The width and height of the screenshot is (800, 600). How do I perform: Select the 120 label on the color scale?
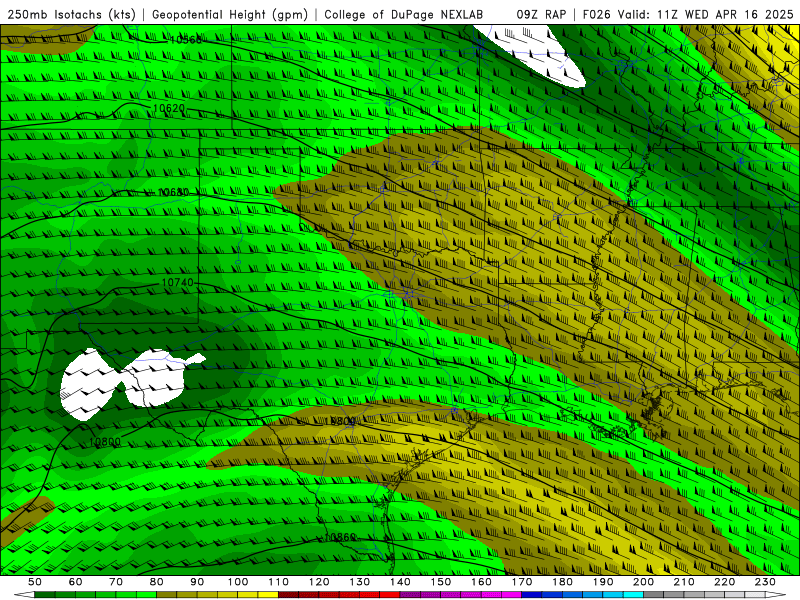click(319, 582)
